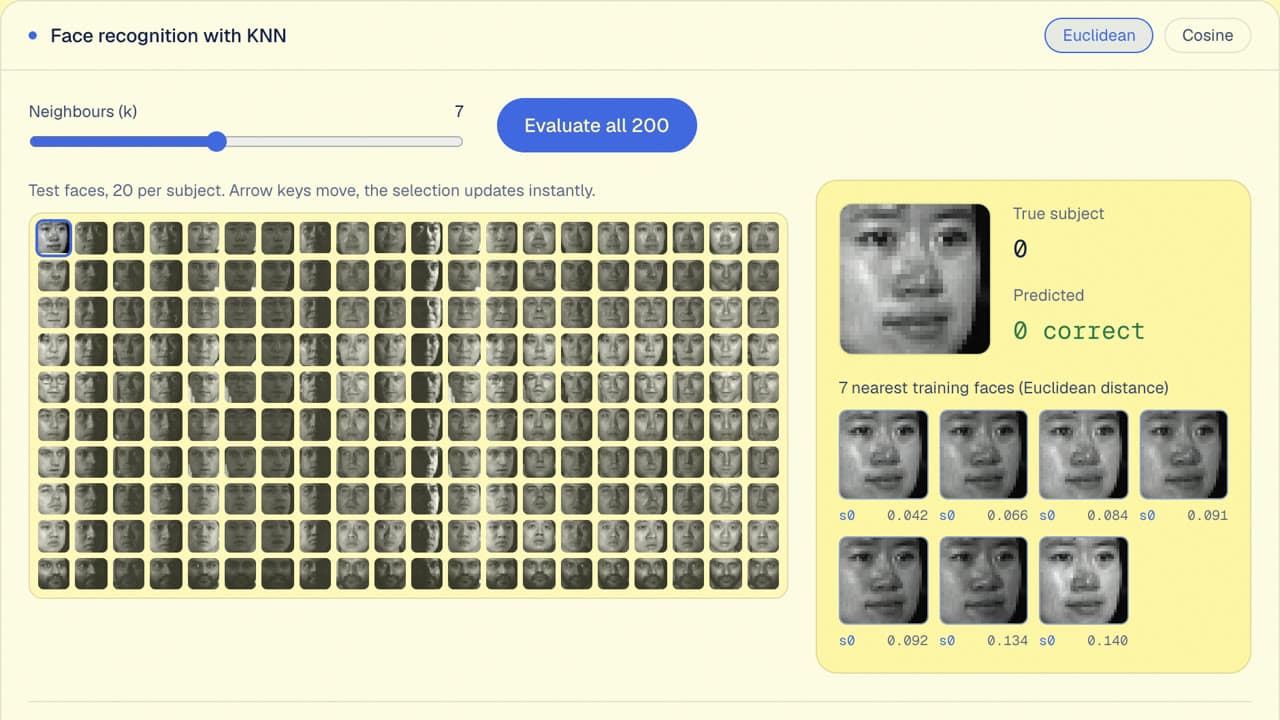Image resolution: width=1280 pixels, height=720 pixels.
Task: Click the "7 nearest training faces" heading
Action: point(1003,388)
